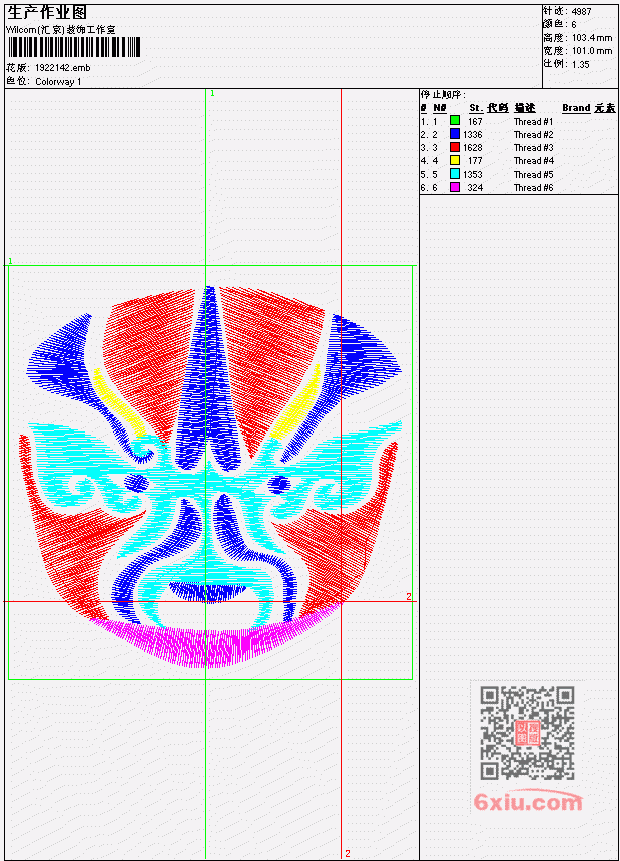The width and height of the screenshot is (620, 861).
Task: Select the 'Thread #3' description text
Action: point(533,148)
